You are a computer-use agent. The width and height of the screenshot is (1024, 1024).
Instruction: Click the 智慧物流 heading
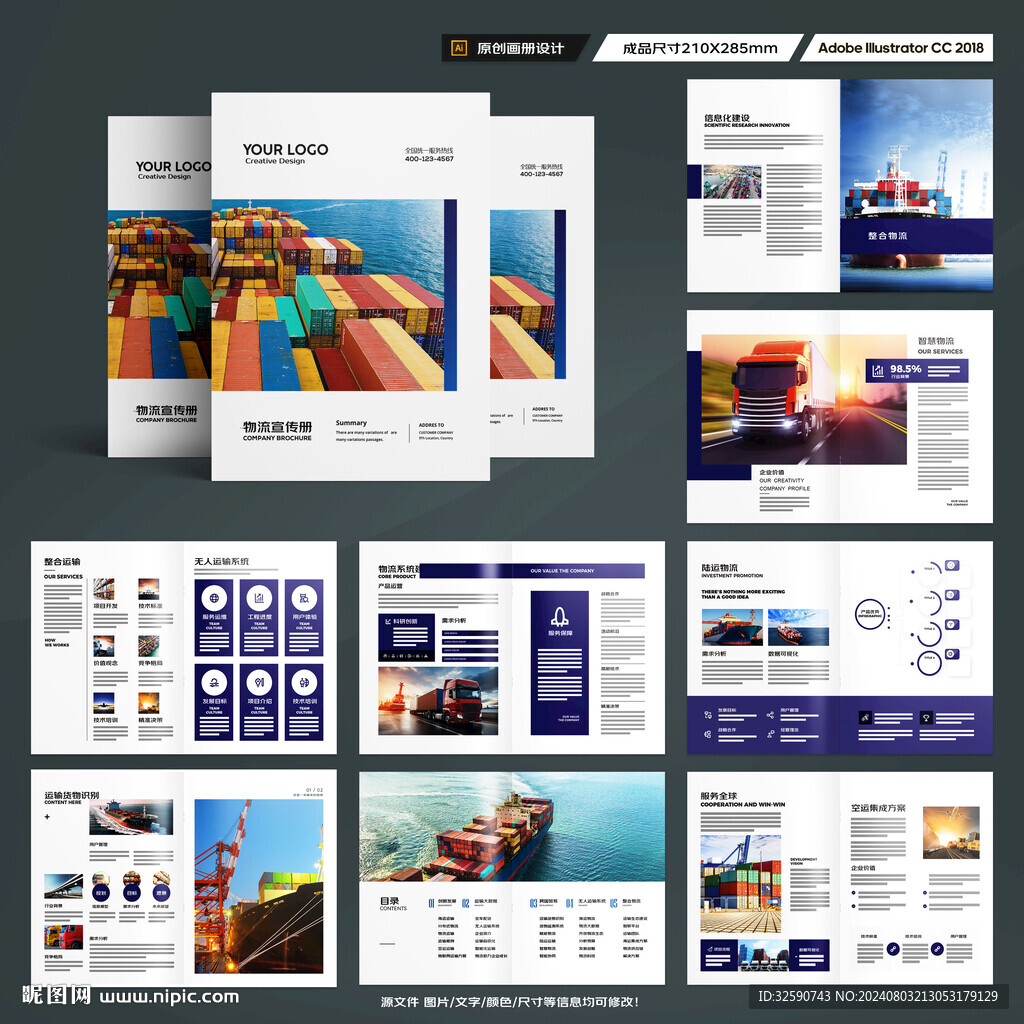click(936, 341)
